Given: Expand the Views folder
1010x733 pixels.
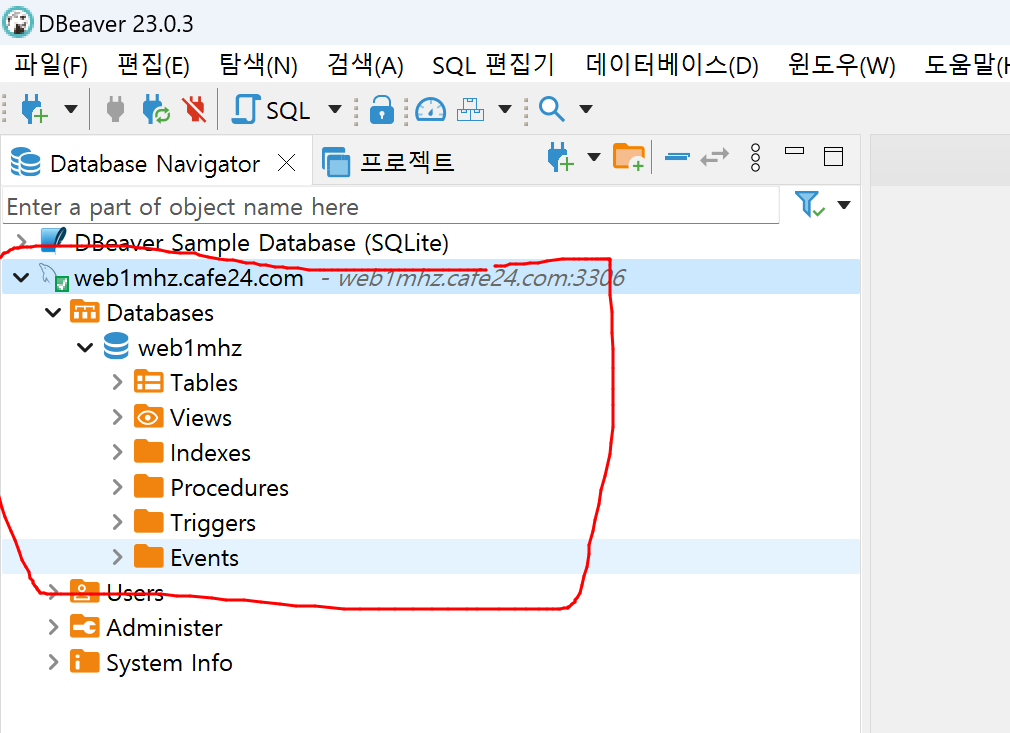Looking at the screenshot, I should tap(117, 417).
